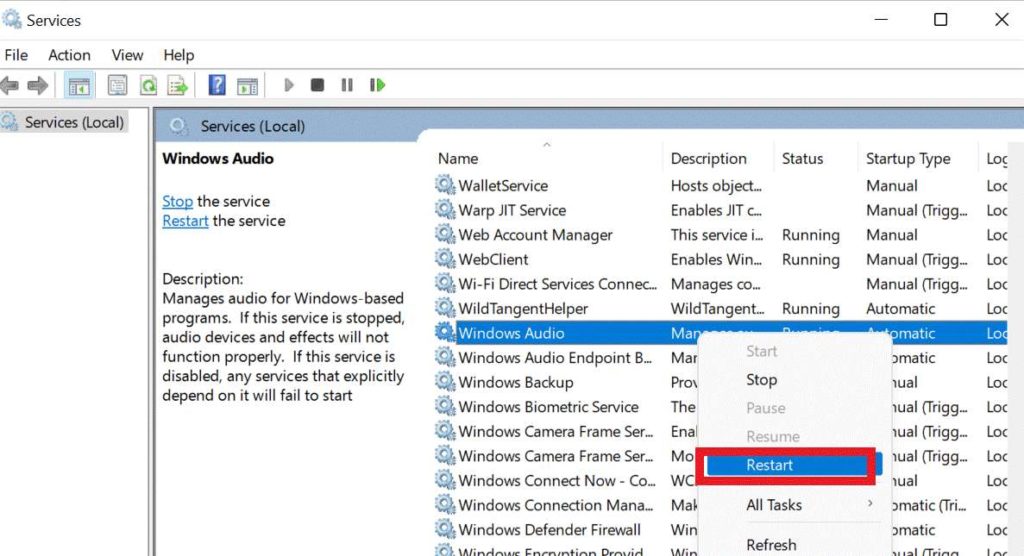Click the Stop Service square icon
The image size is (1024, 556).
317,86
